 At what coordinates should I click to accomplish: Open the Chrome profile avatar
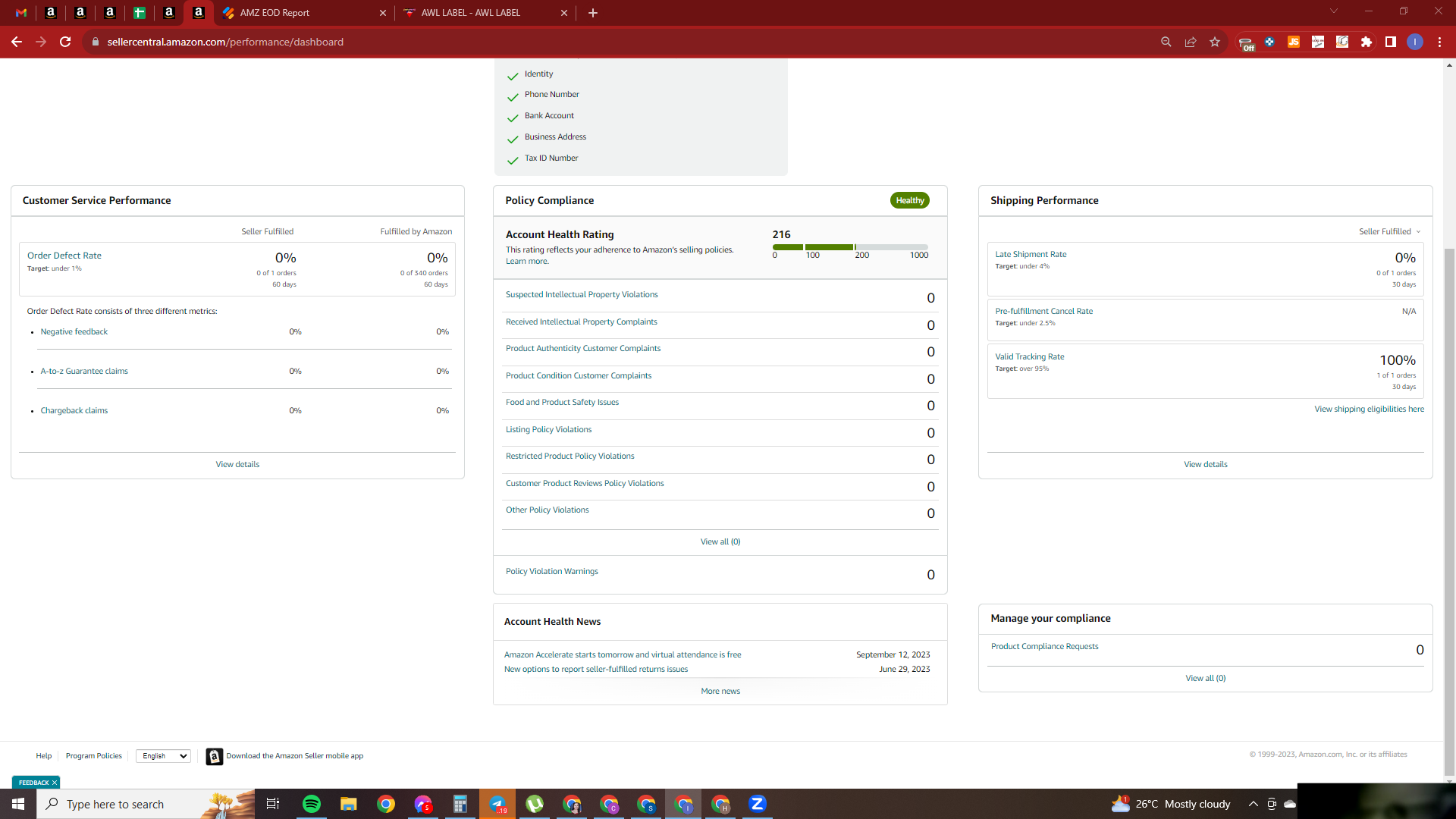pos(1415,42)
